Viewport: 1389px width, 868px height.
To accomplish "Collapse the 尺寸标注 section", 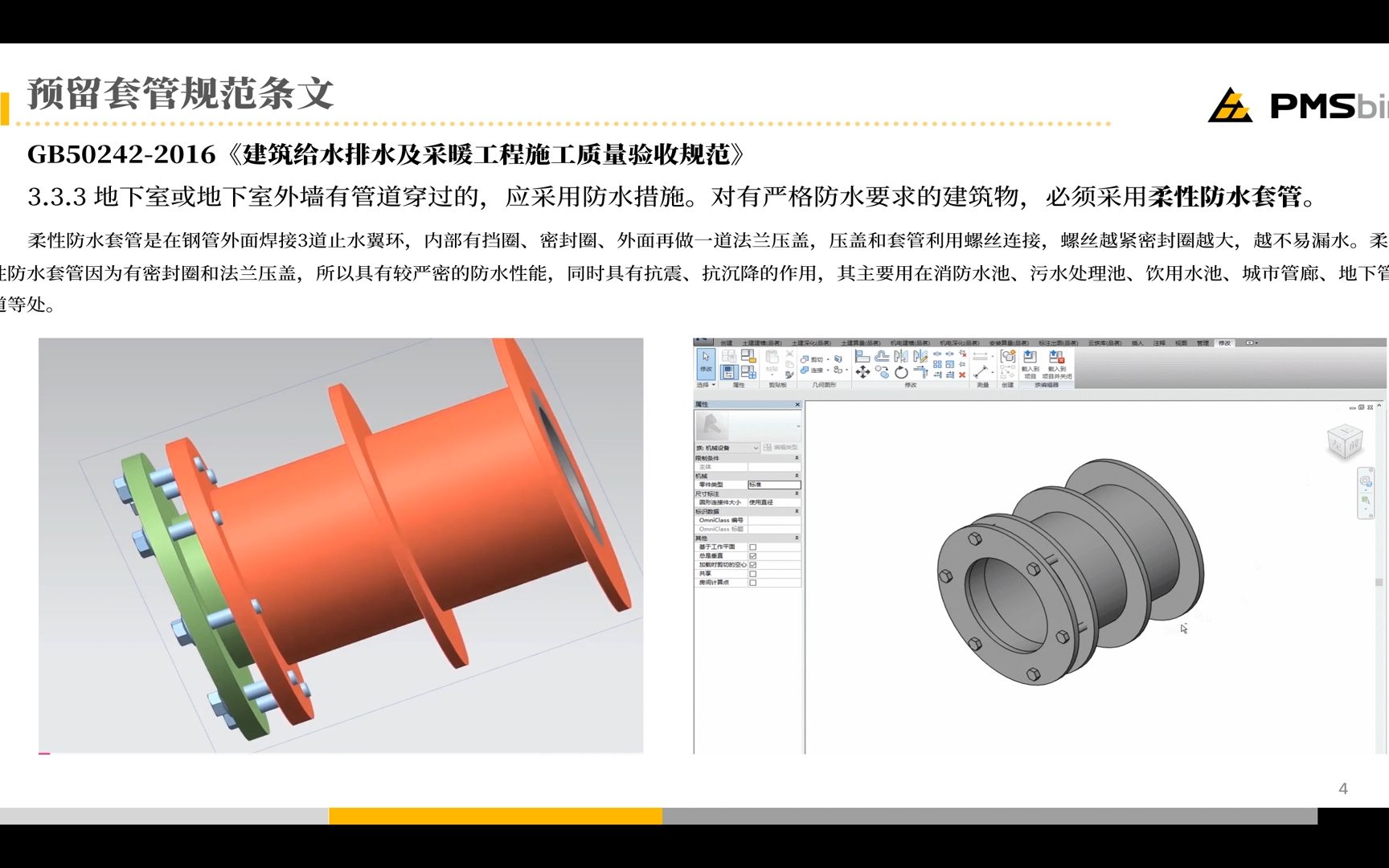I will [797, 493].
